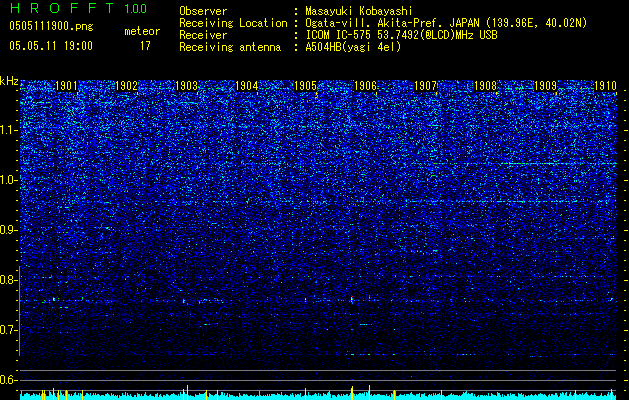Select the file name 0505111900.png
629x400 pixels.
(51, 26)
